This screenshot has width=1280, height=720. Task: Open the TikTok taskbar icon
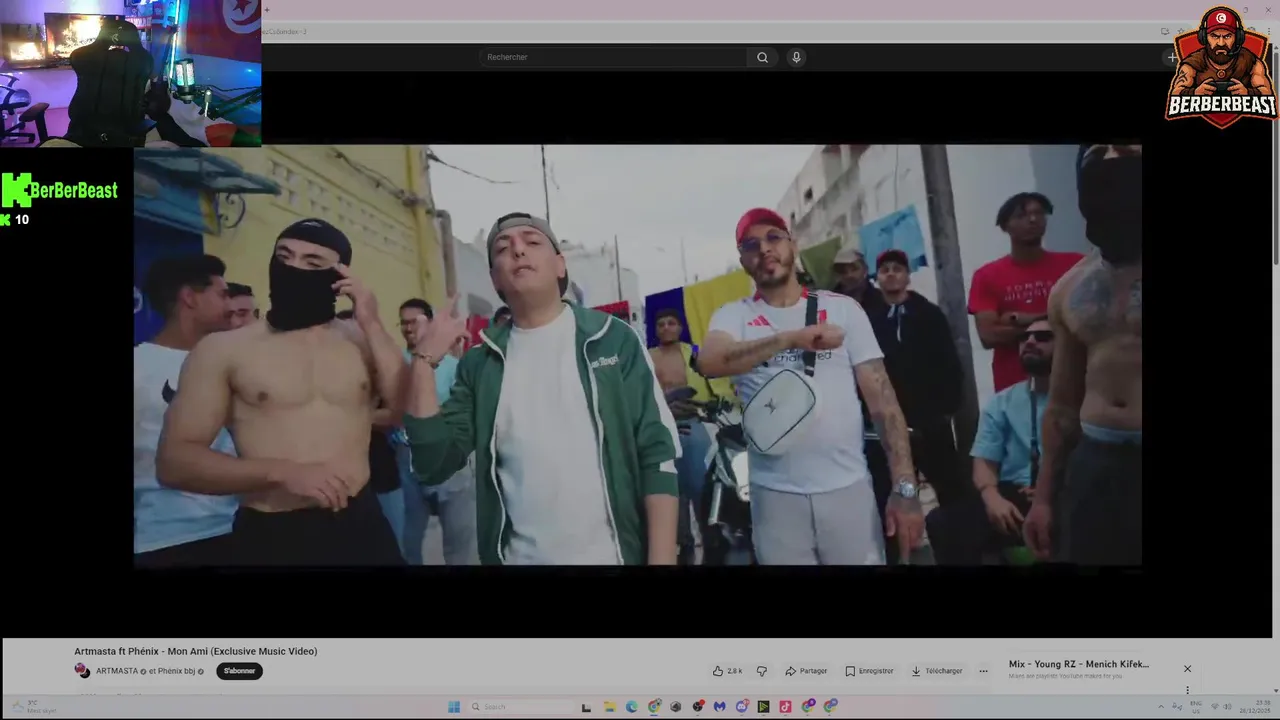[x=785, y=707]
